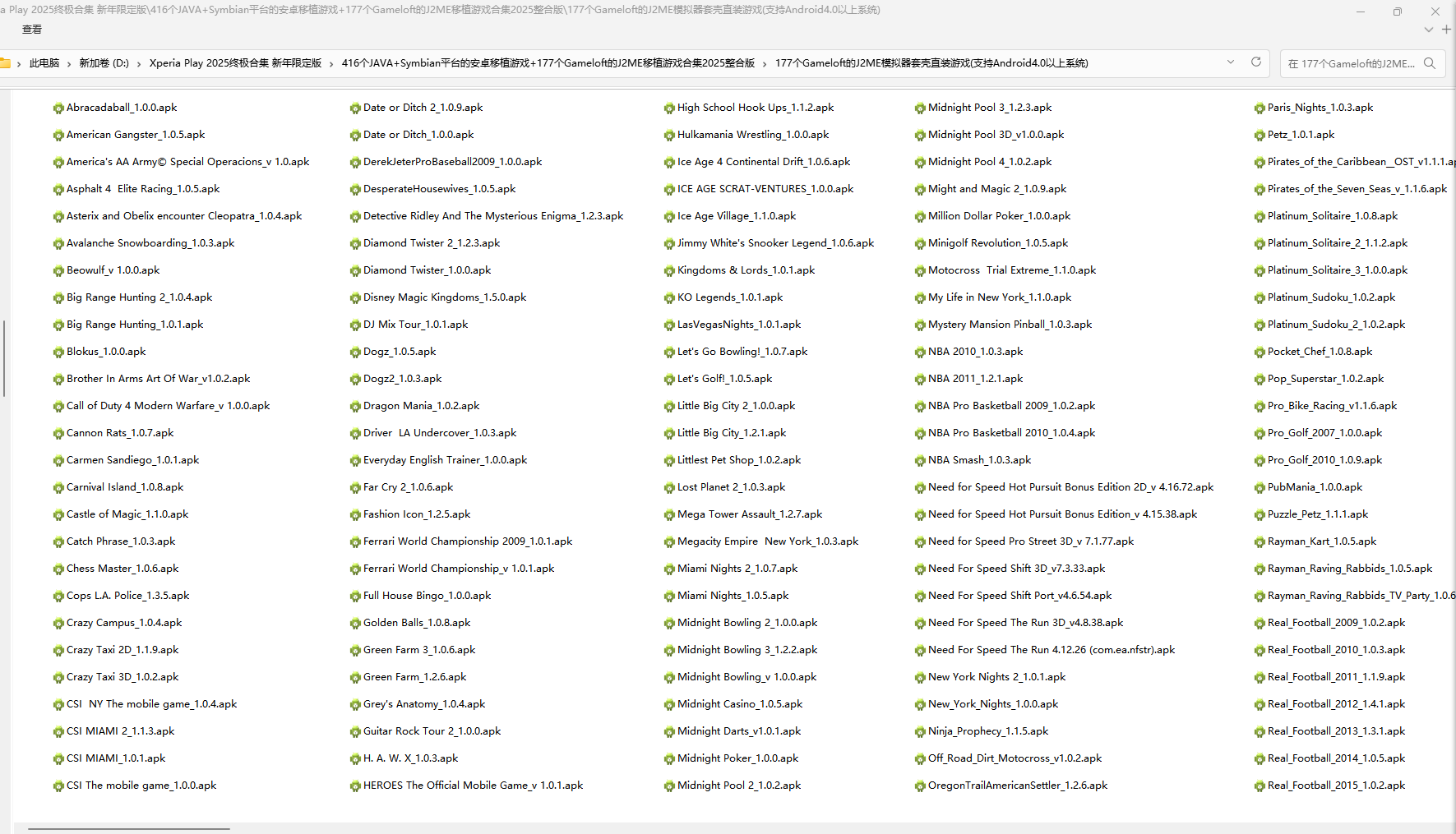Select Might and Magic 2_1.0.9.apk
This screenshot has width=1456, height=834.
coord(997,189)
